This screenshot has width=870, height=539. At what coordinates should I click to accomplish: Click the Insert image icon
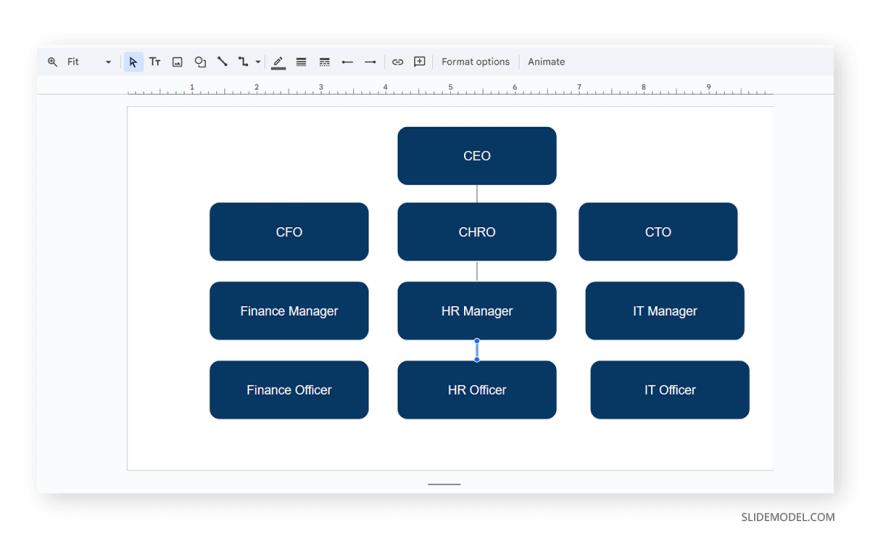click(x=177, y=62)
